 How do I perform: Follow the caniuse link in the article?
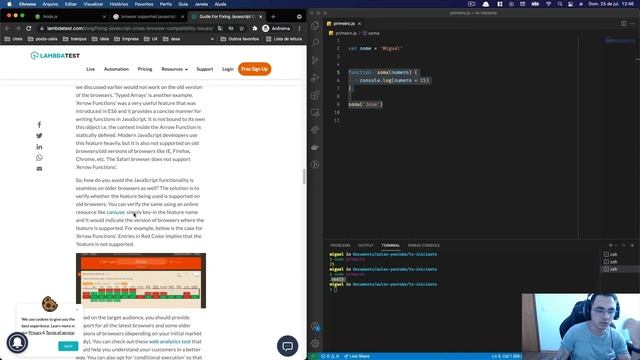pos(116,212)
